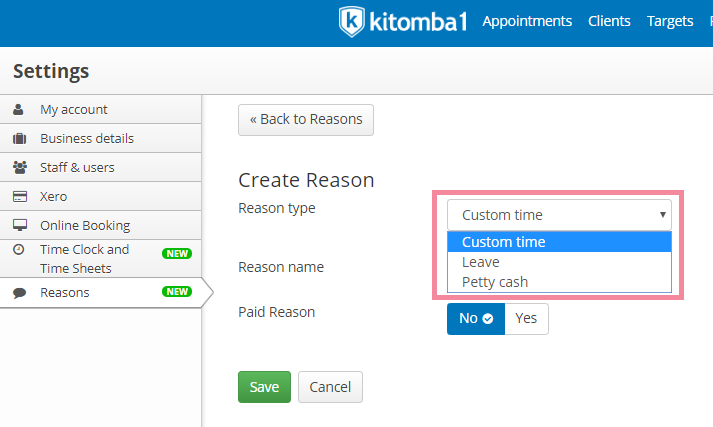Viewport: 713px width, 427px height.
Task: Set Paid Reason to Yes
Action: point(526,319)
